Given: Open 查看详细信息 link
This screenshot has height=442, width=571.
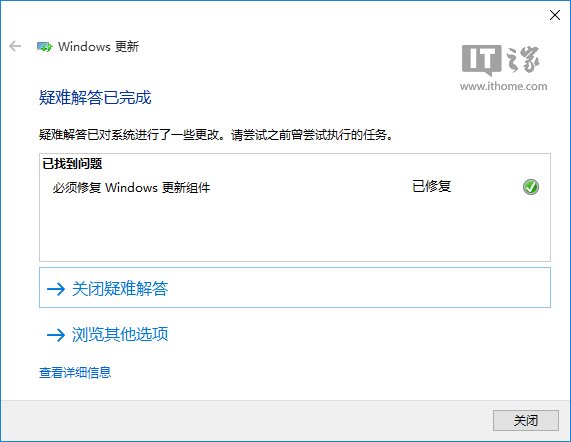Looking at the screenshot, I should pos(75,372).
